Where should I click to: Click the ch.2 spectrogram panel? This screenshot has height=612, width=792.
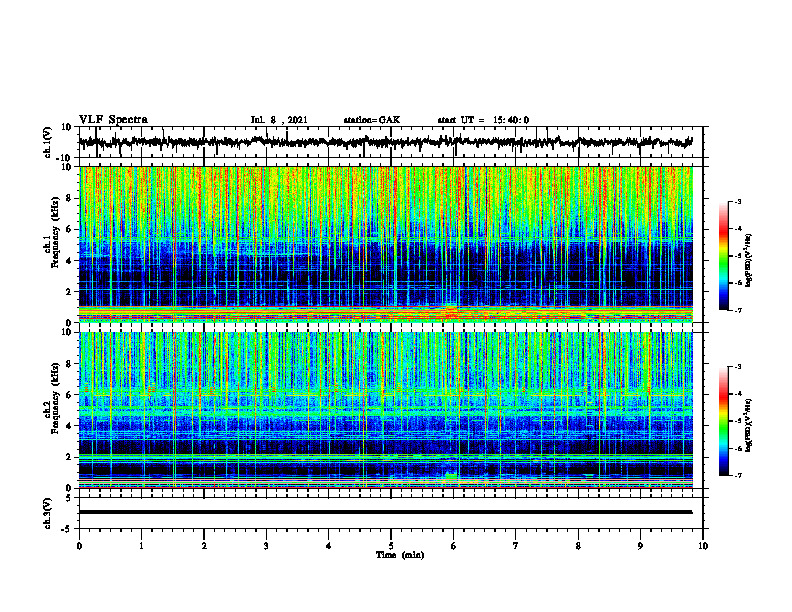coord(385,410)
